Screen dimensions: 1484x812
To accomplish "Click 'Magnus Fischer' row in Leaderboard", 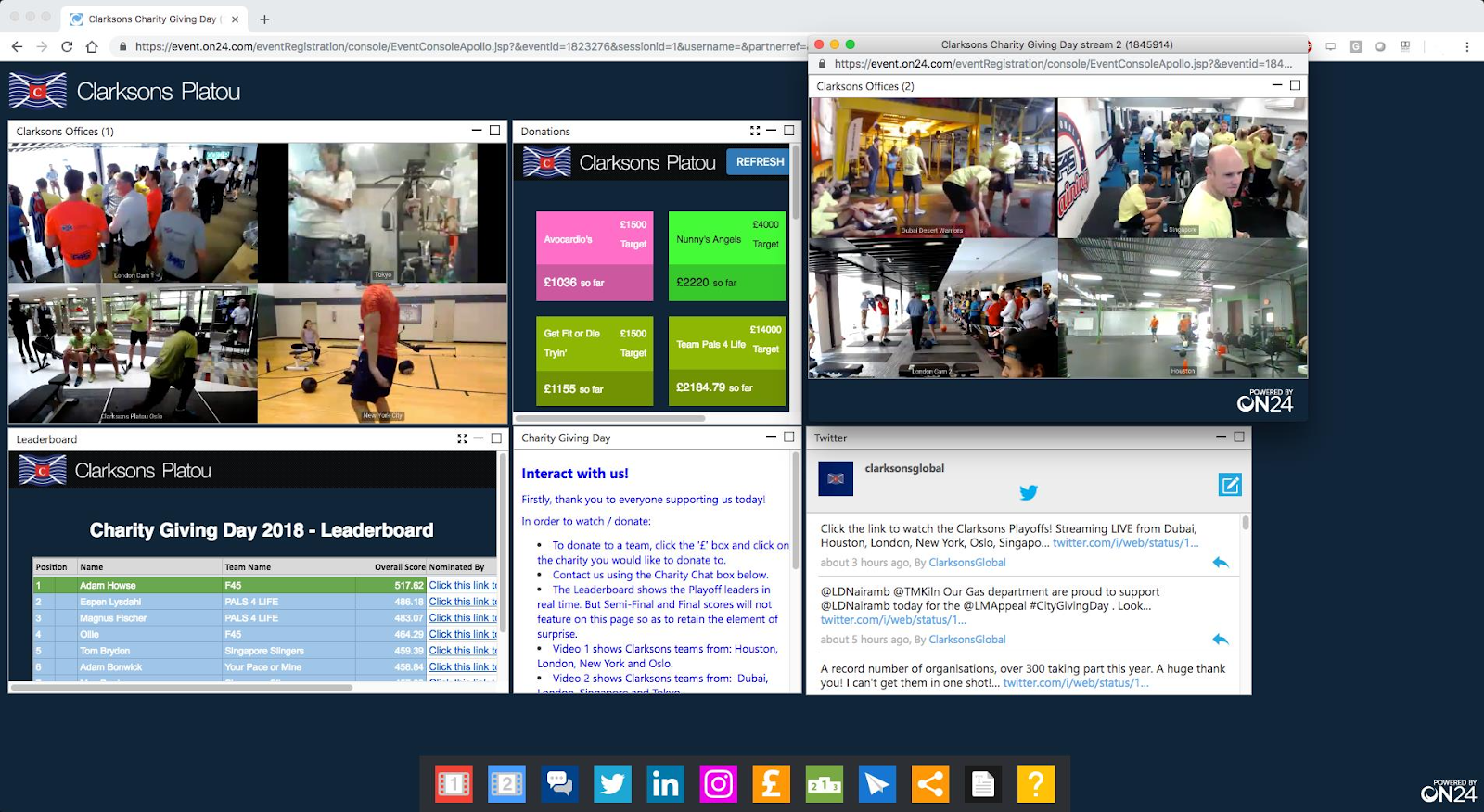I will pos(264,618).
